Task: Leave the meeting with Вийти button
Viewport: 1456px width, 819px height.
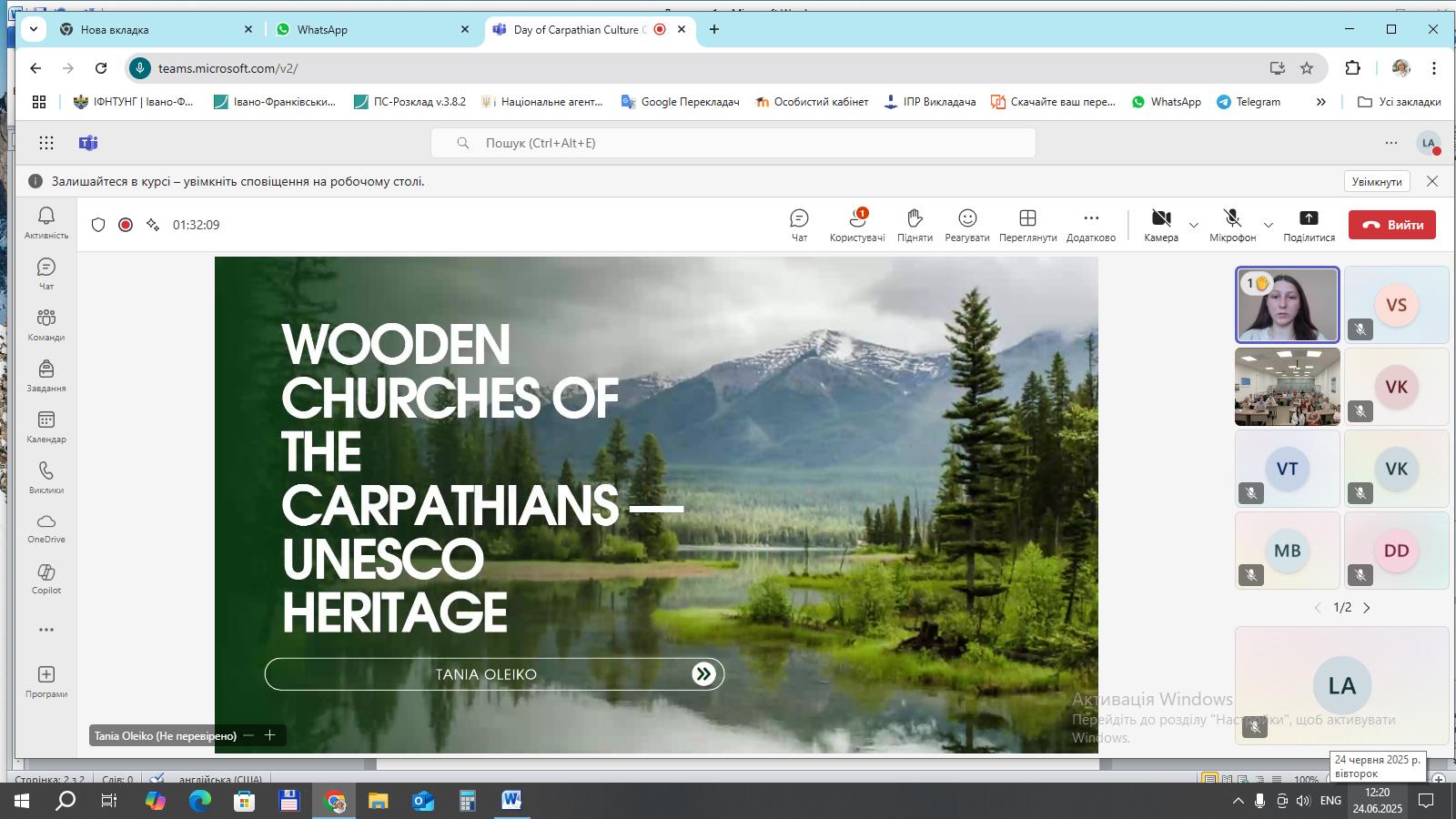Action: [1392, 225]
